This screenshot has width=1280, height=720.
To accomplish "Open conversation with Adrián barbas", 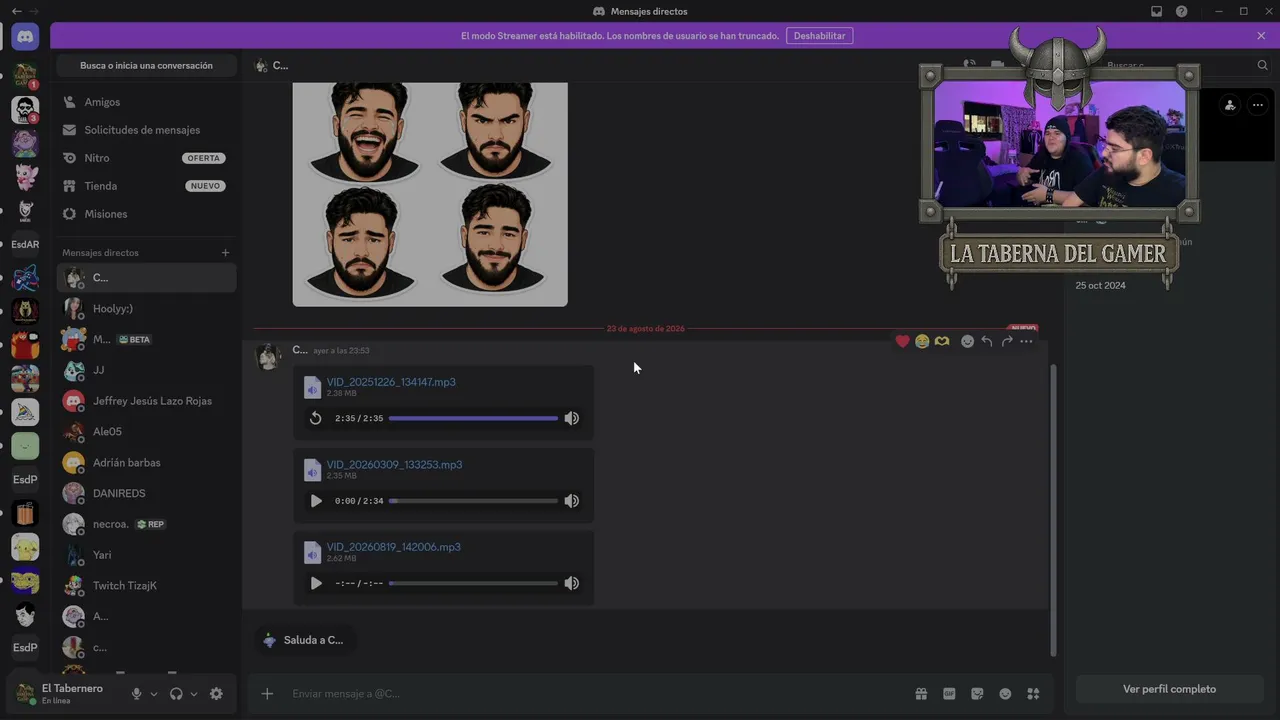I will tap(147, 463).
